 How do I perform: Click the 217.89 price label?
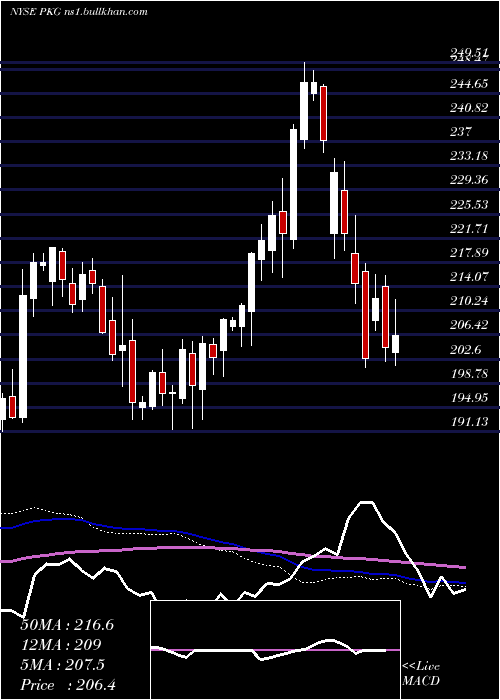tap(469, 253)
